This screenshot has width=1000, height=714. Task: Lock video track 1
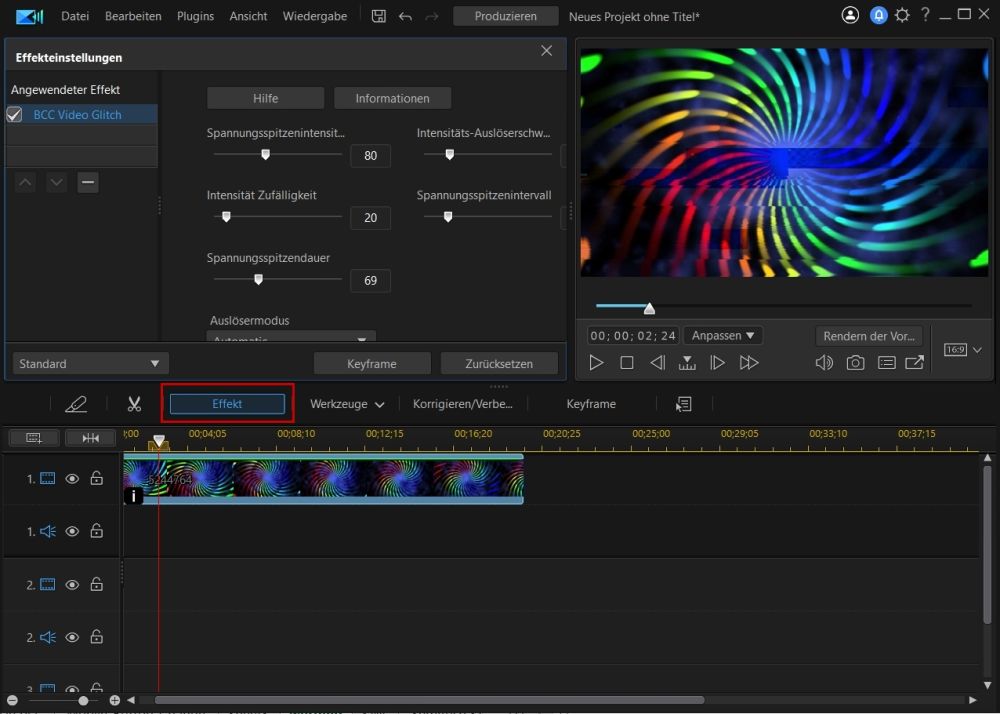pos(96,477)
